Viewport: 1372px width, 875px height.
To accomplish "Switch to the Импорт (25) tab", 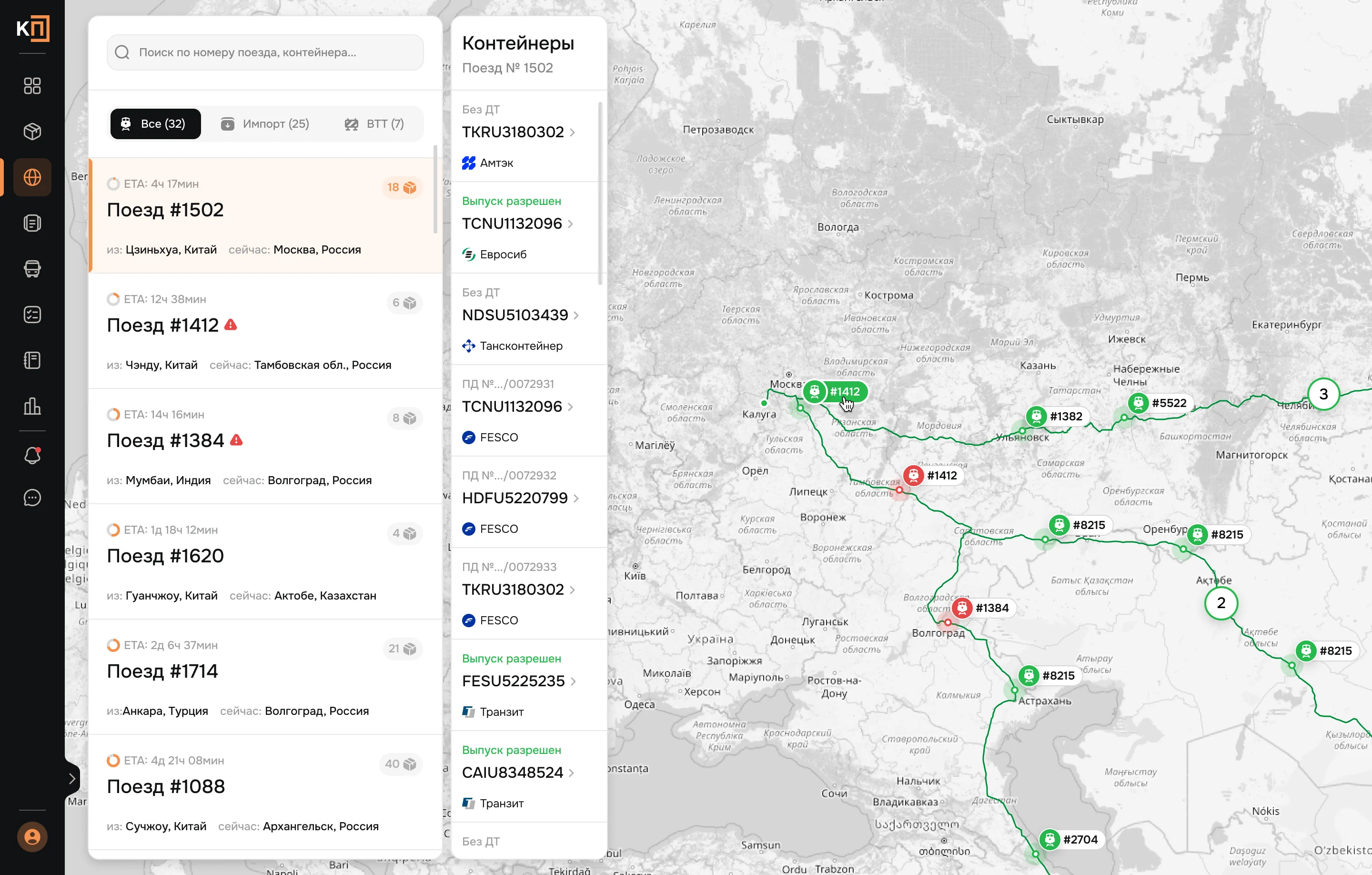I will click(265, 124).
